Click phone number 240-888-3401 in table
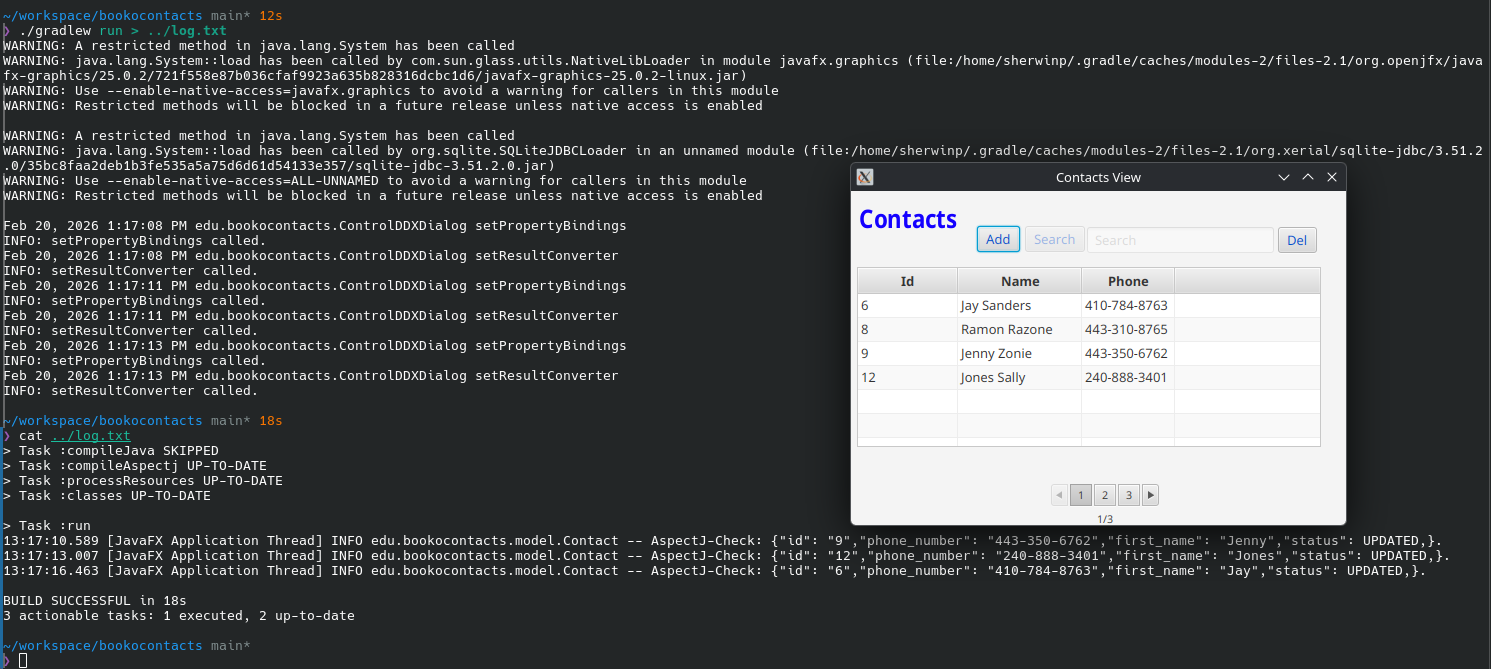 pyautogui.click(x=1126, y=377)
